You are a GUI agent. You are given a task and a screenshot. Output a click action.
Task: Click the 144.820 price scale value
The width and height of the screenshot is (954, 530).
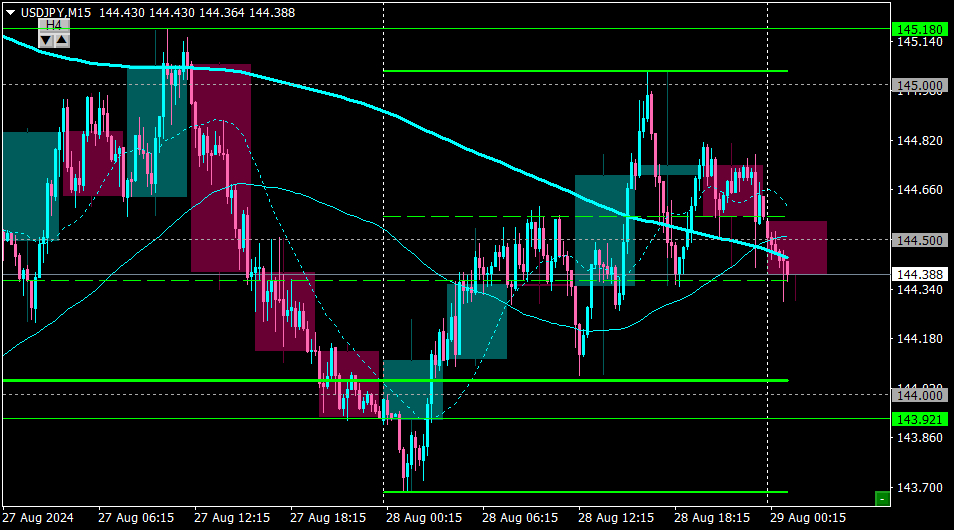point(919,141)
